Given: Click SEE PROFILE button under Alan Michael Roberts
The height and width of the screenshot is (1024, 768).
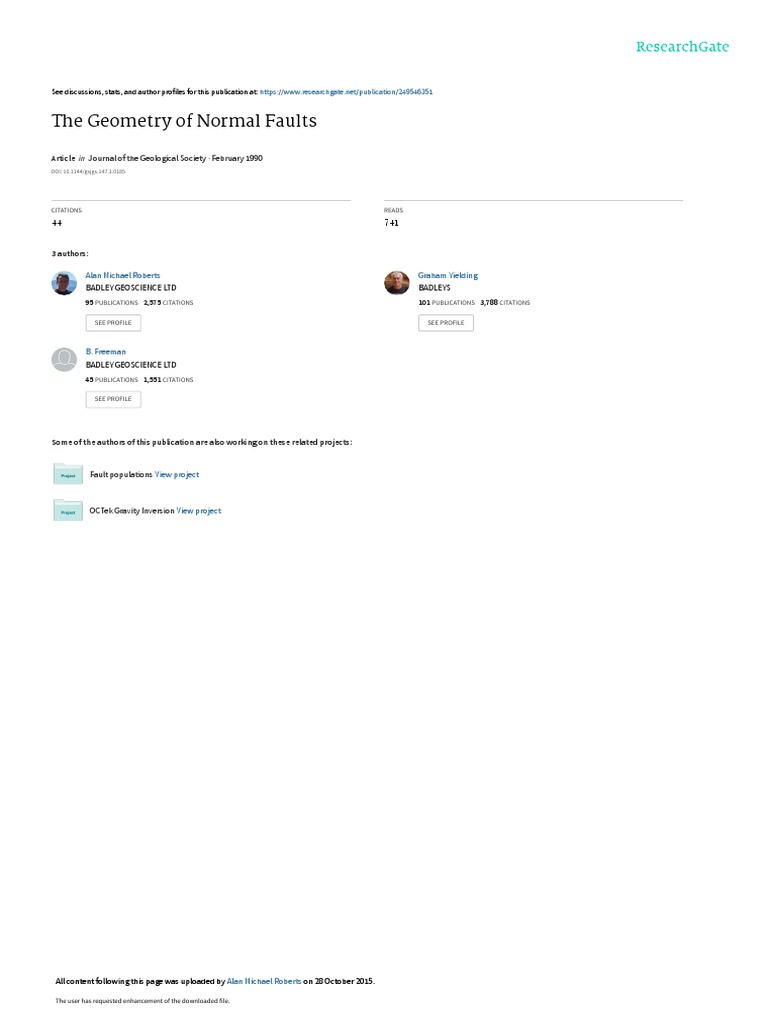Looking at the screenshot, I should click(113, 323).
